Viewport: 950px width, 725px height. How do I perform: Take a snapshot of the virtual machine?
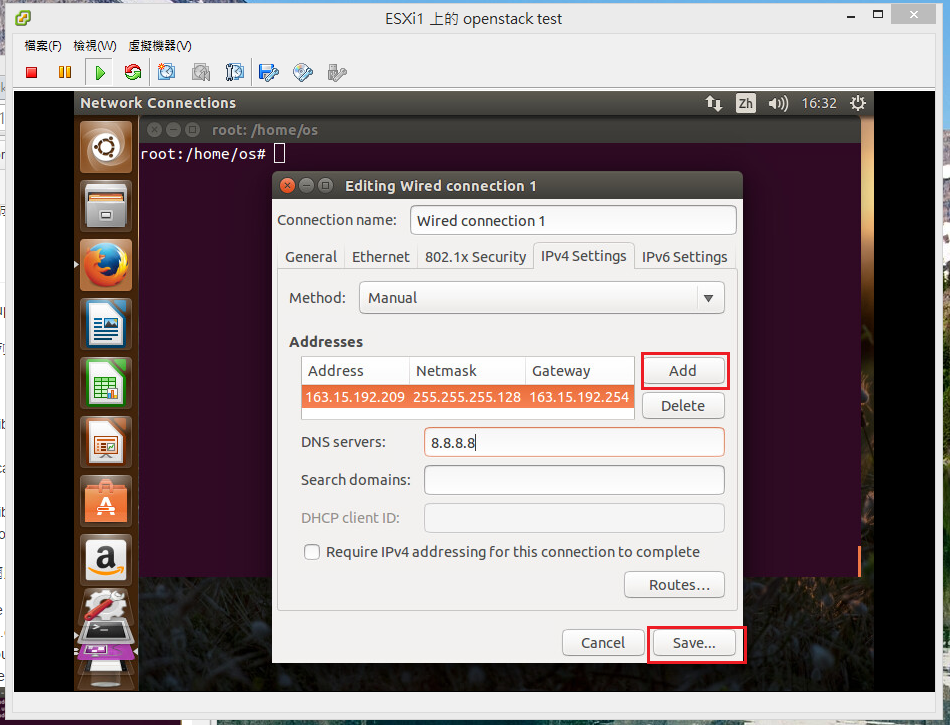coord(167,72)
